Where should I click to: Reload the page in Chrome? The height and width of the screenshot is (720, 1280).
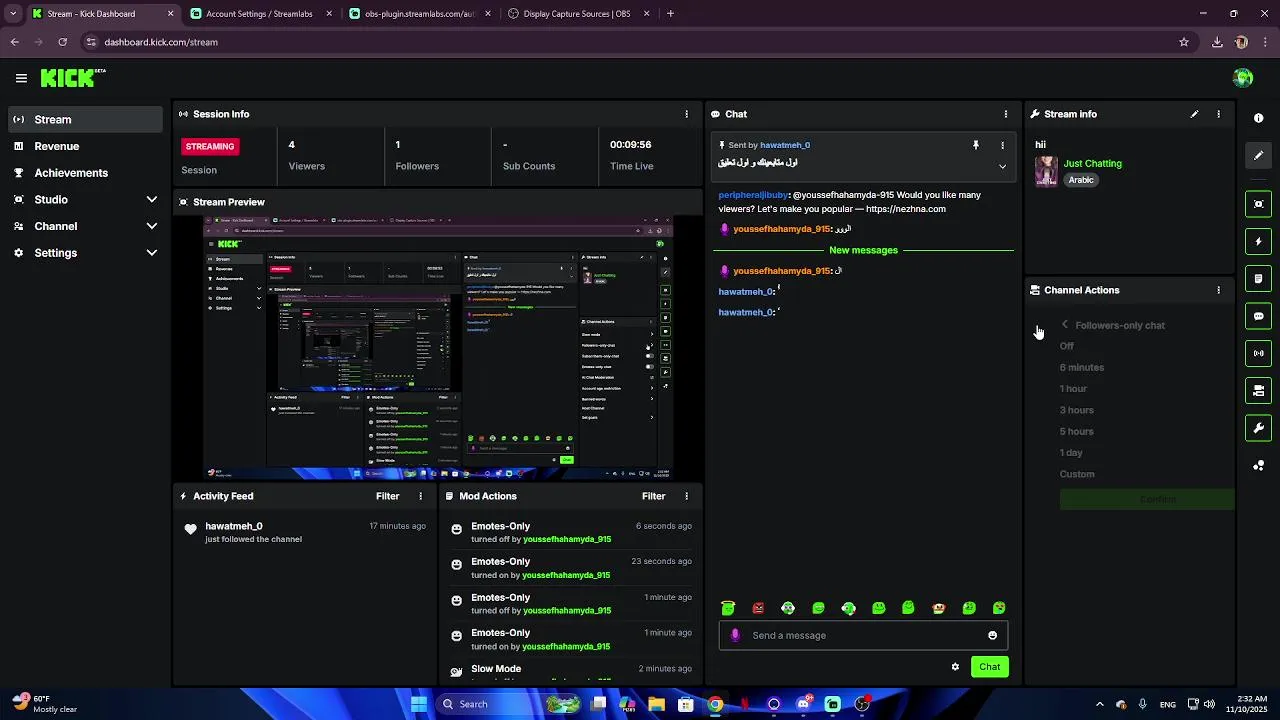coord(62,42)
